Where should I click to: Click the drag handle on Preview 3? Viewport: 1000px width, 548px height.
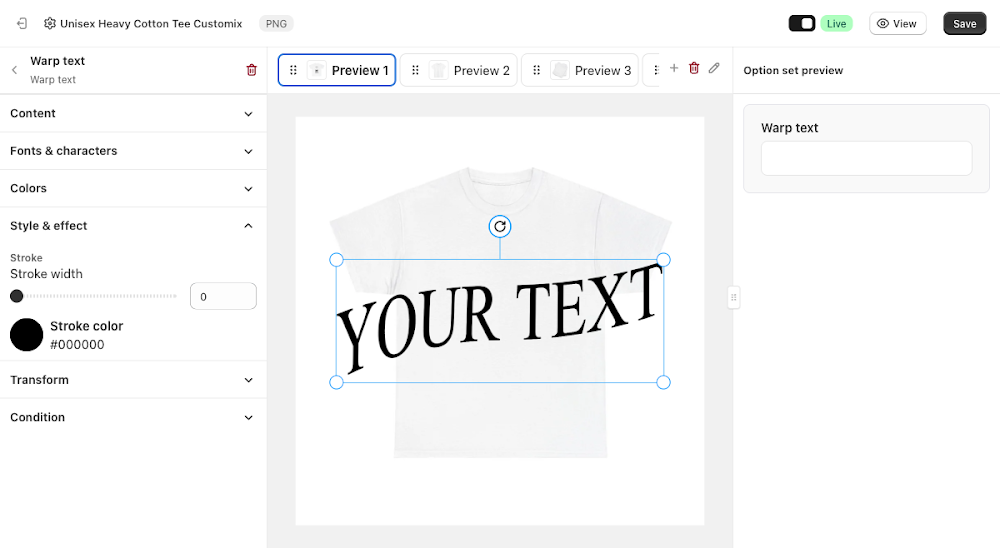coord(536,70)
